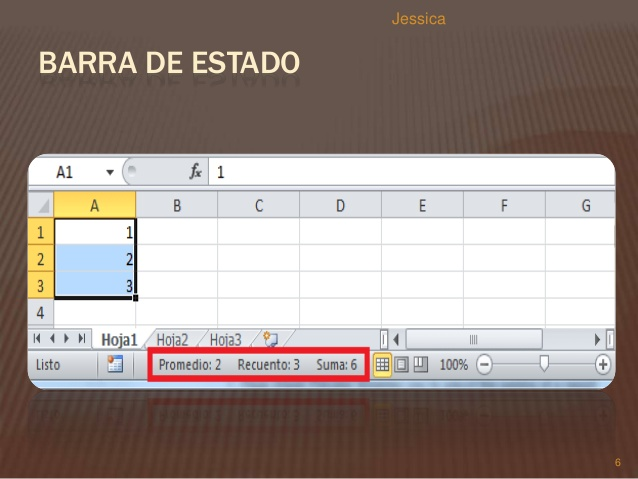Switch to the Hoja2 sheet tab
The width and height of the screenshot is (638, 479).
172,339
